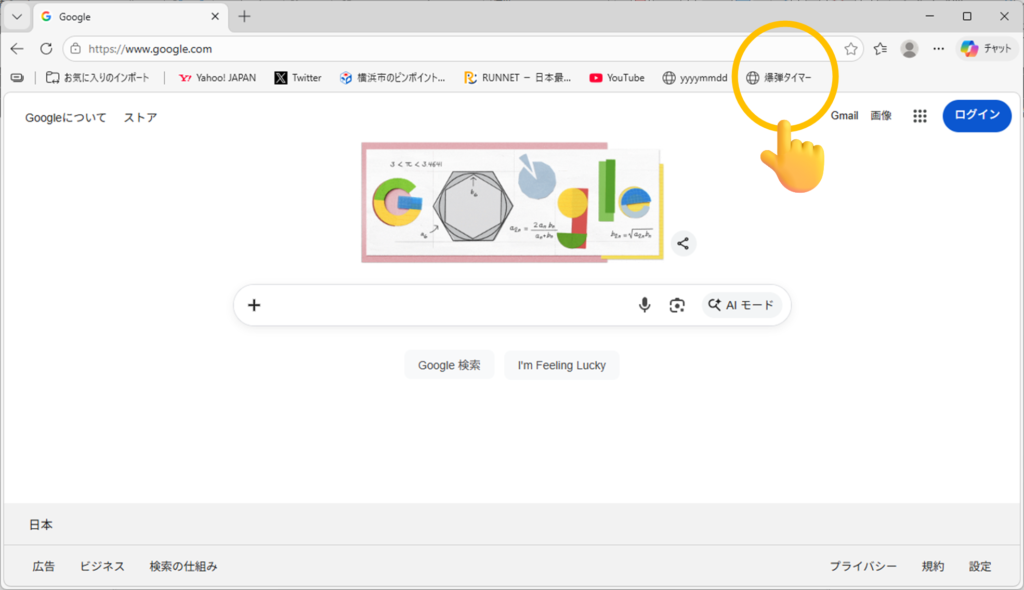Open the Gmail link

[844, 116]
